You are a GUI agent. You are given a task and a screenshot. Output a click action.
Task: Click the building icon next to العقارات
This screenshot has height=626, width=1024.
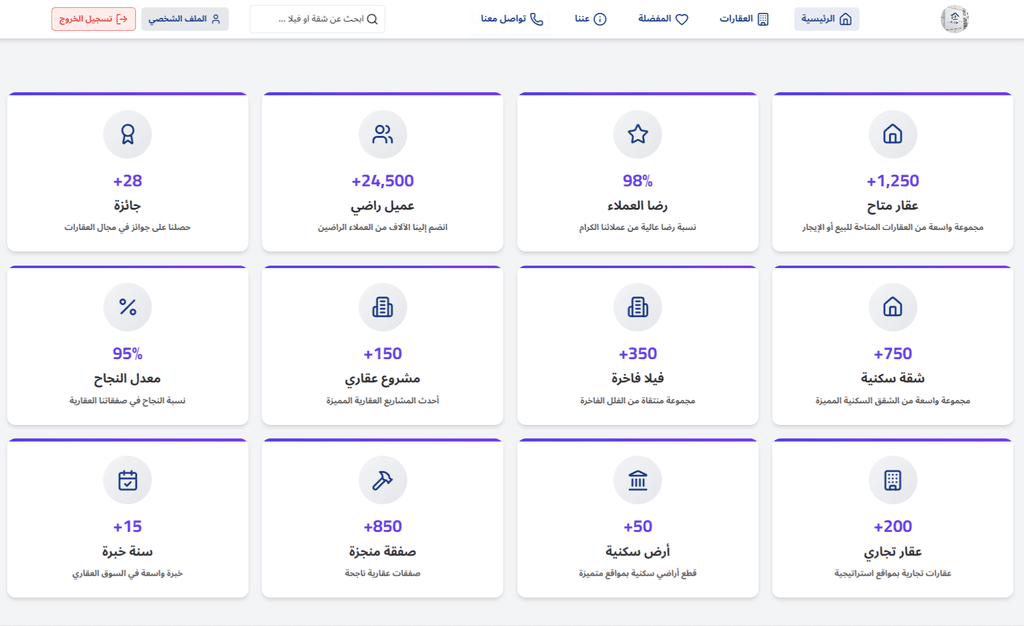coord(763,19)
